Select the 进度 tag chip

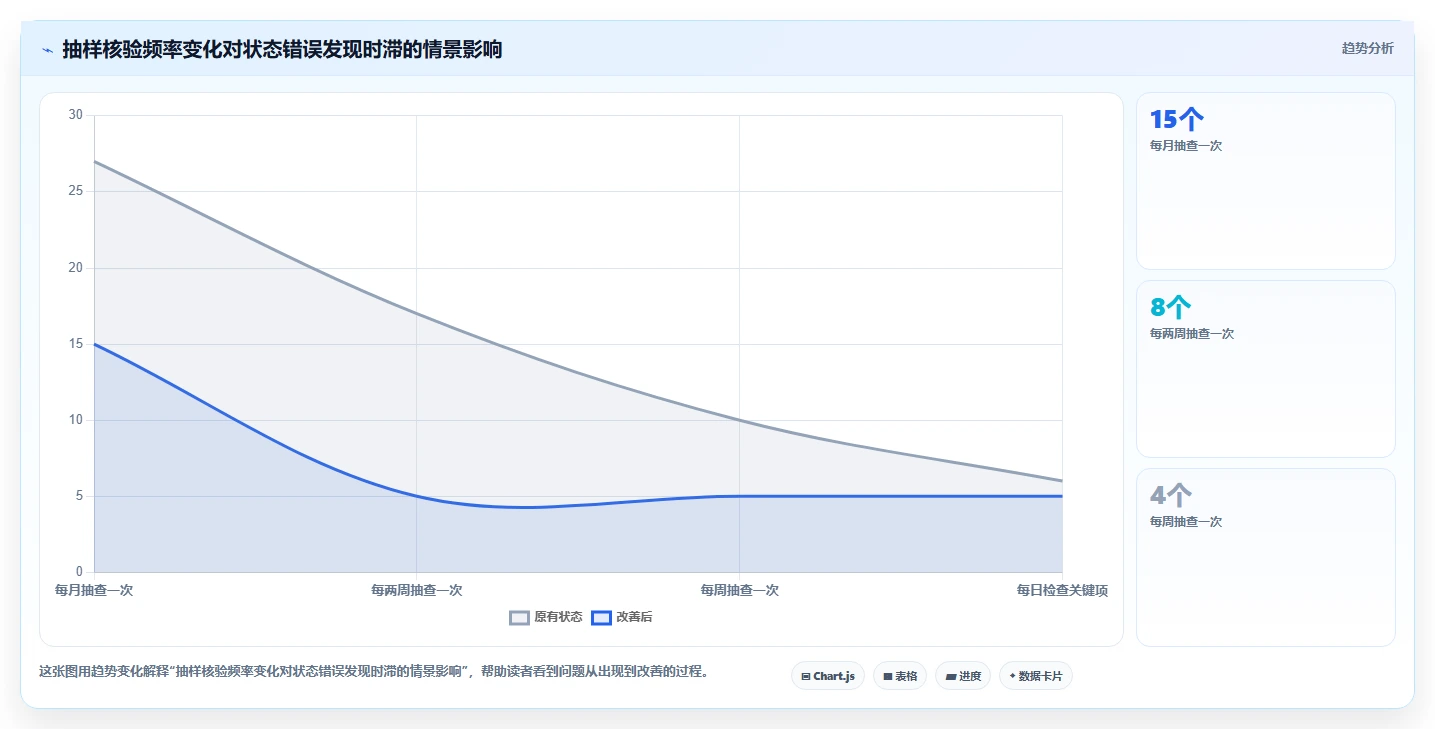[x=963, y=676]
